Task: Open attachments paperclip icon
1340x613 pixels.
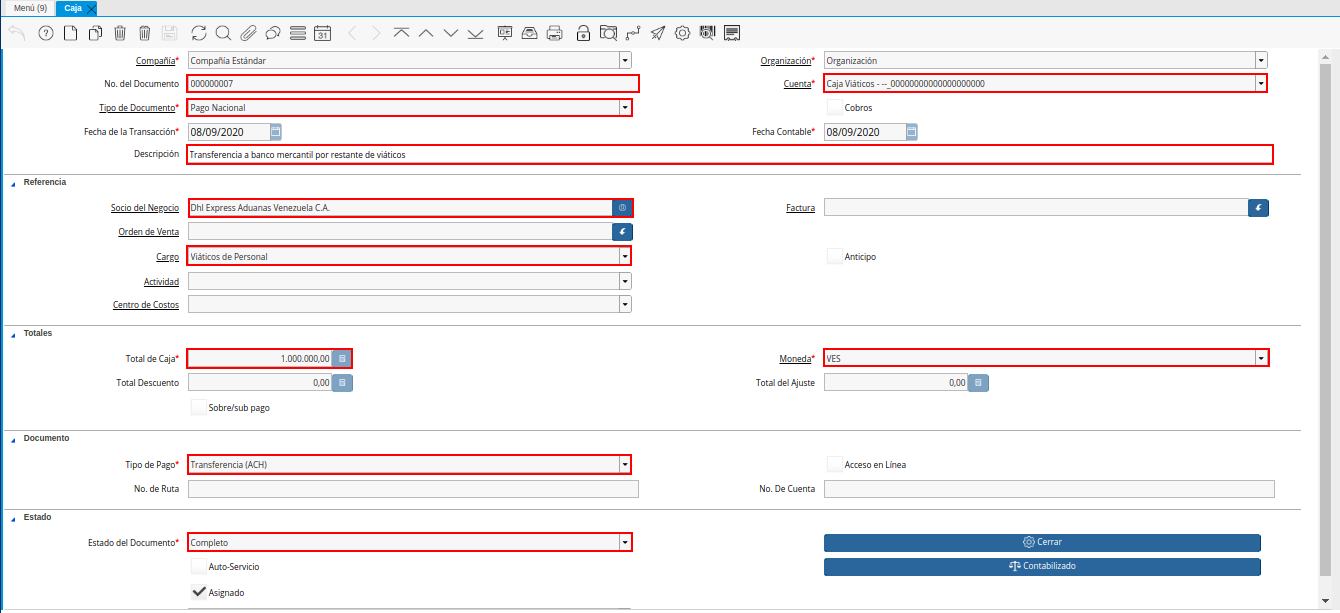Action: coord(248,33)
